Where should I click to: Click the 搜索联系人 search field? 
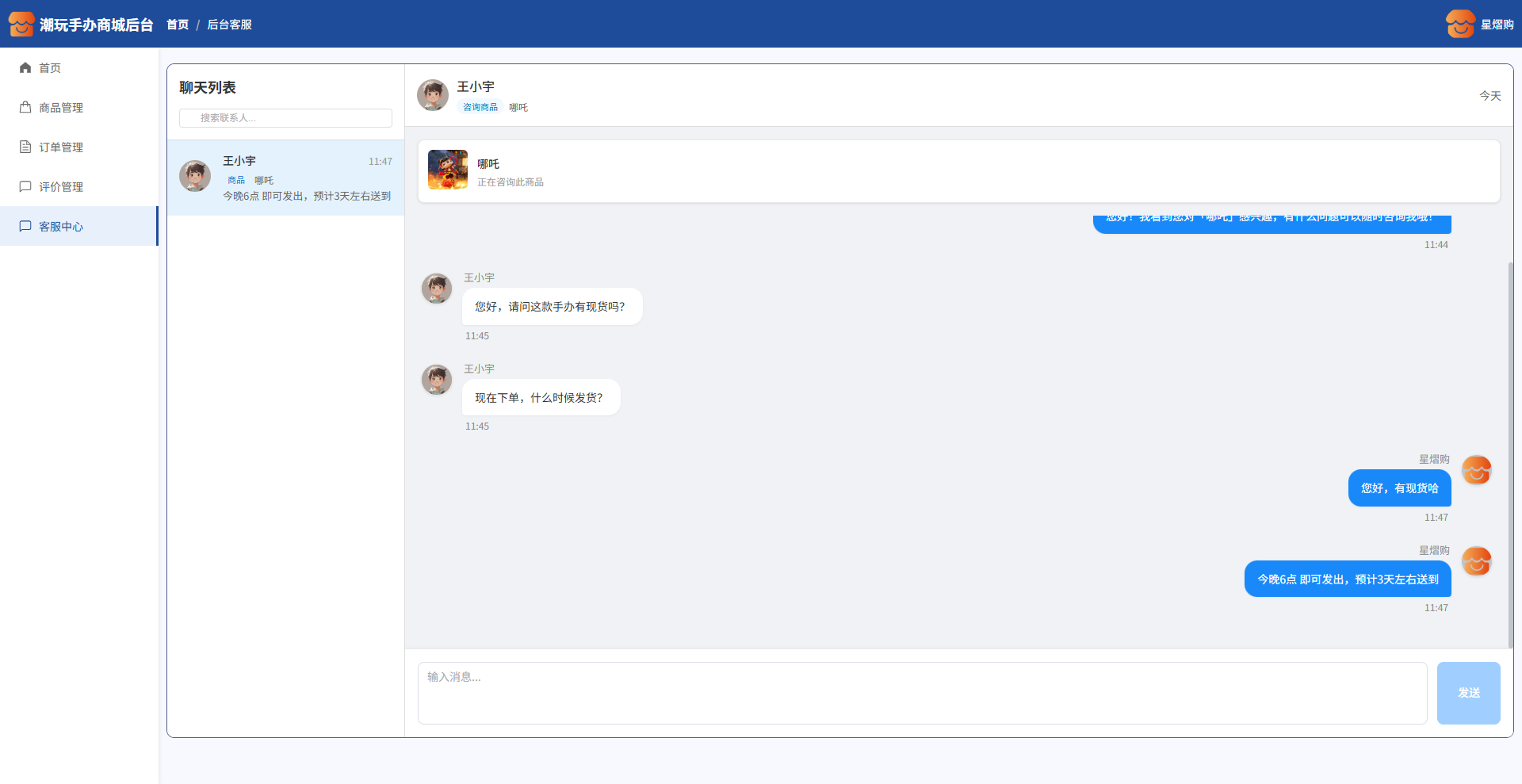point(285,118)
